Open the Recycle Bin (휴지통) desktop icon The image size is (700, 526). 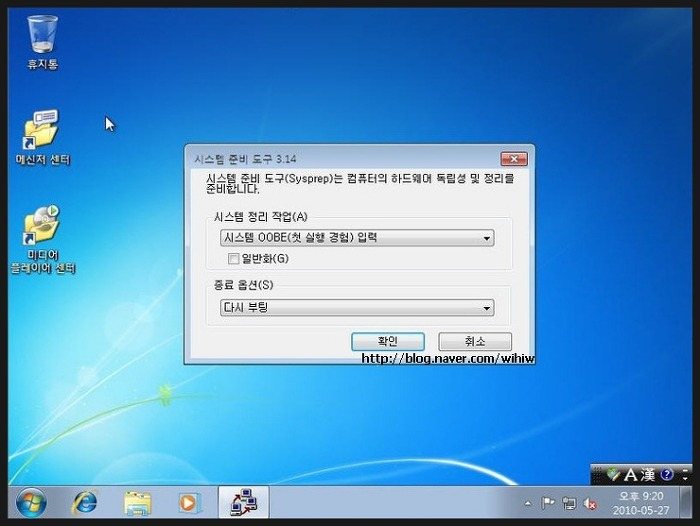pos(42,42)
